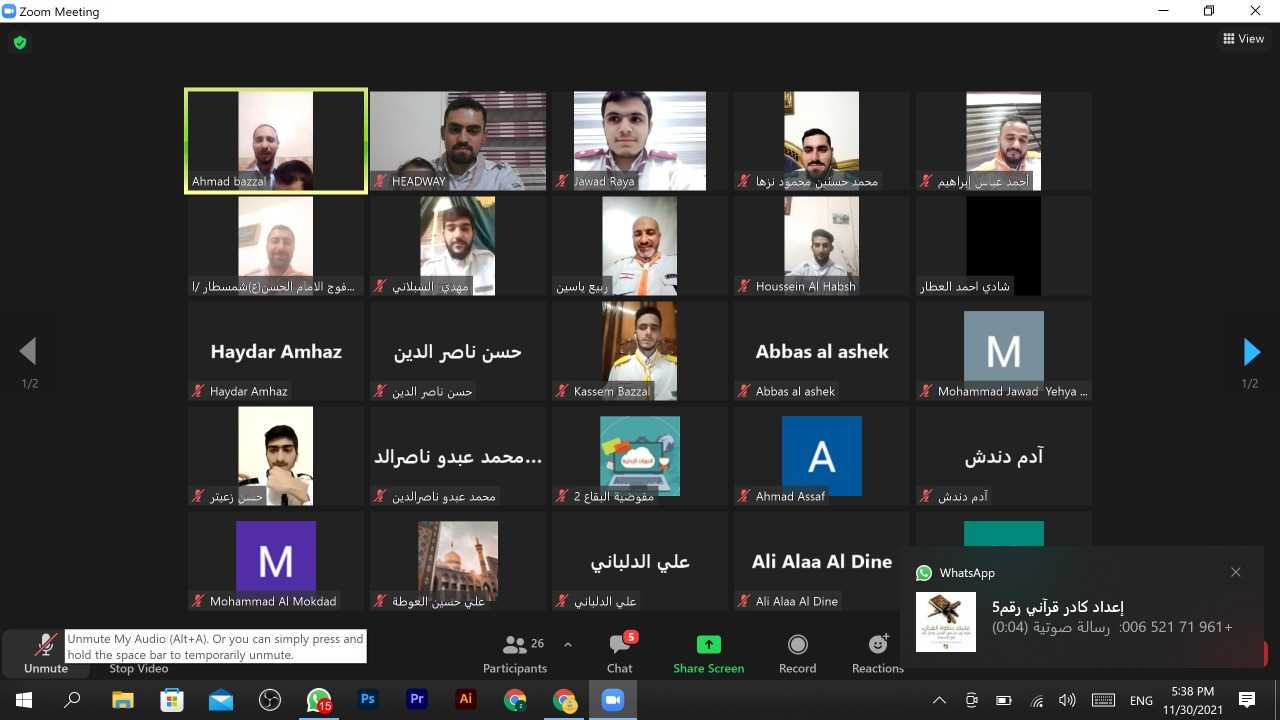
Task: Open the WhatsApp voice message notification
Action: coord(1080,617)
